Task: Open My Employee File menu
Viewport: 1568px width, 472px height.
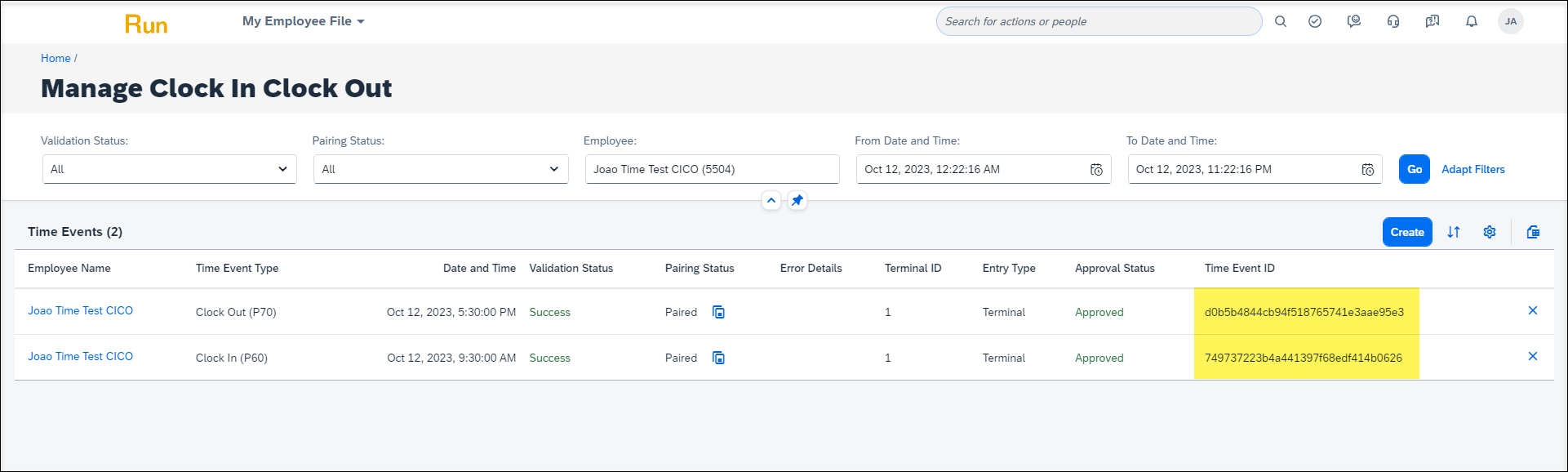Action: click(x=304, y=21)
